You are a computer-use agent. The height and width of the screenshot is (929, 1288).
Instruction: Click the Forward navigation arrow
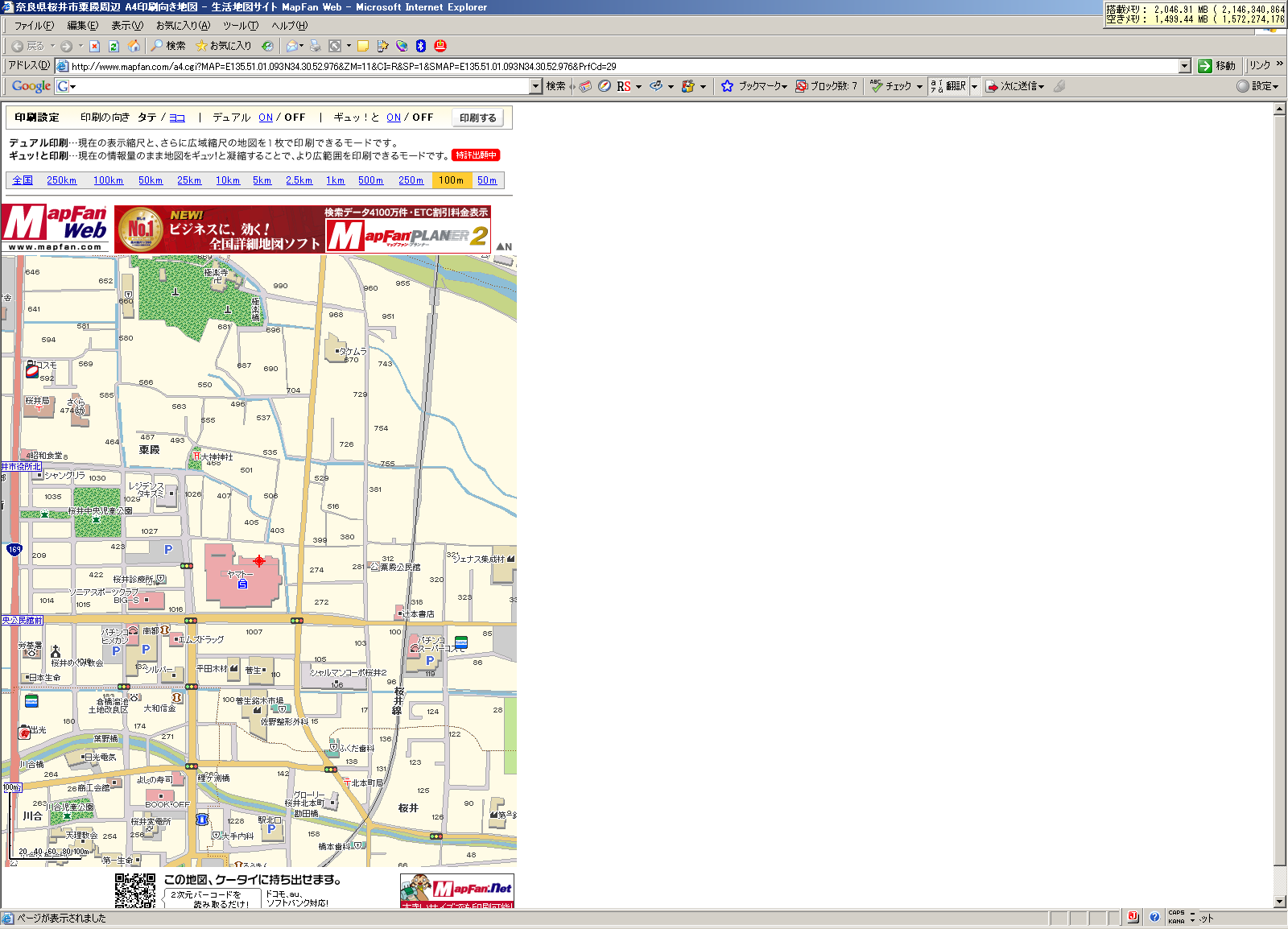(66, 46)
